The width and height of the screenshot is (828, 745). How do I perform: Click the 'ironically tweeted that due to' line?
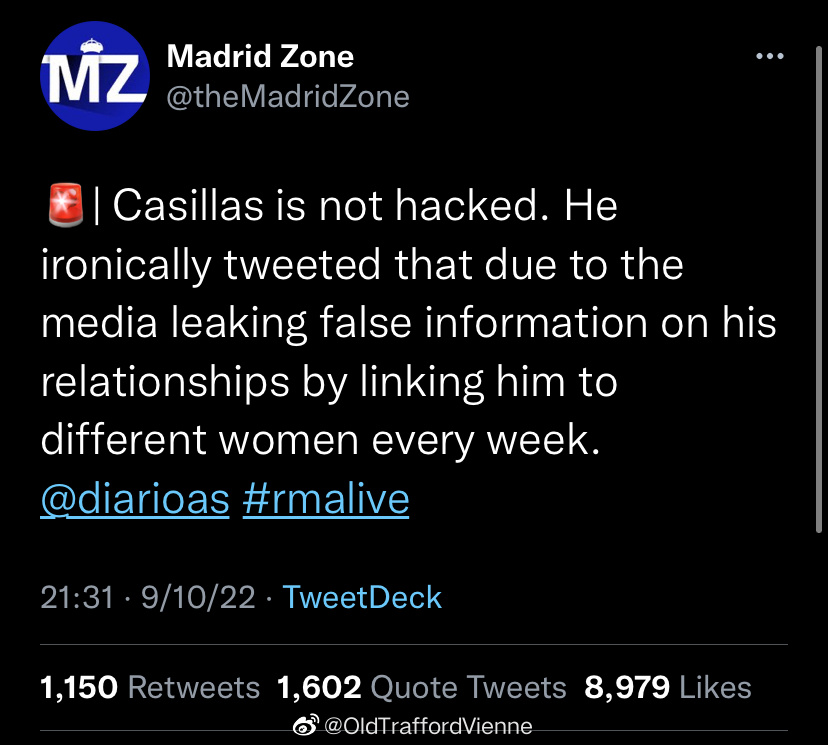tap(361, 266)
